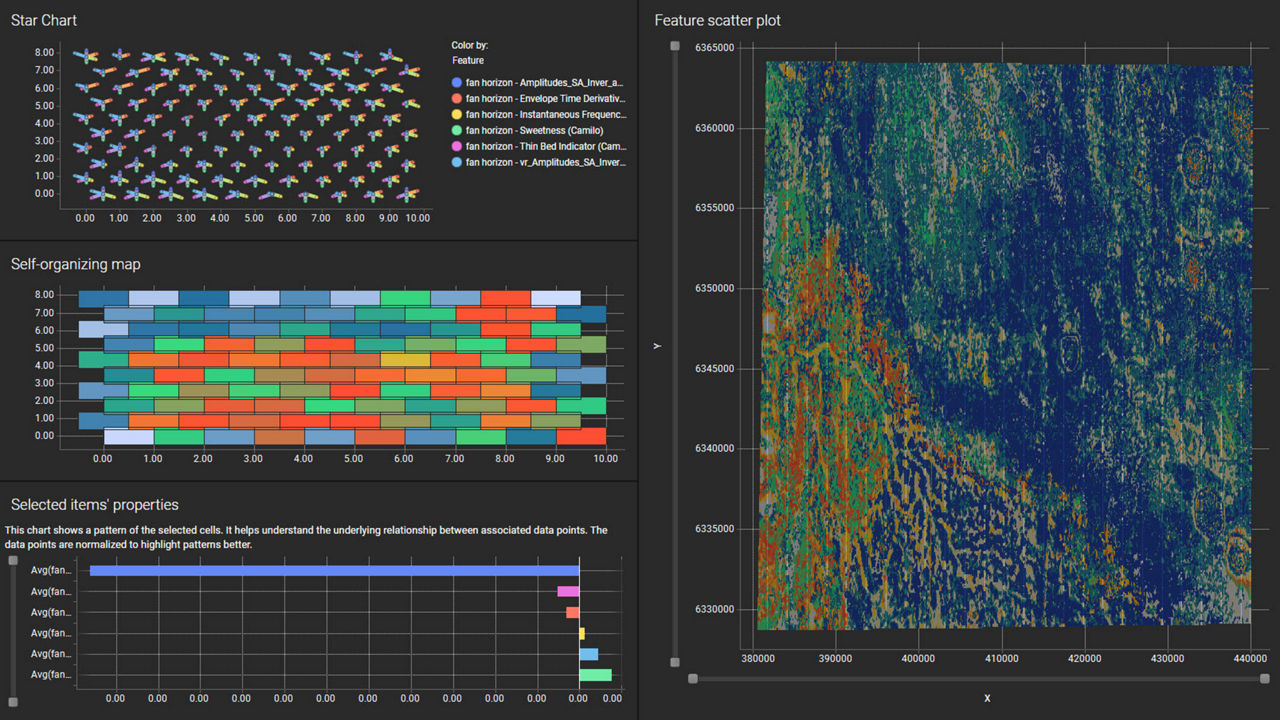Click the yellow Instantaneous Frequency legend marker
The image size is (1280, 720).
457,115
